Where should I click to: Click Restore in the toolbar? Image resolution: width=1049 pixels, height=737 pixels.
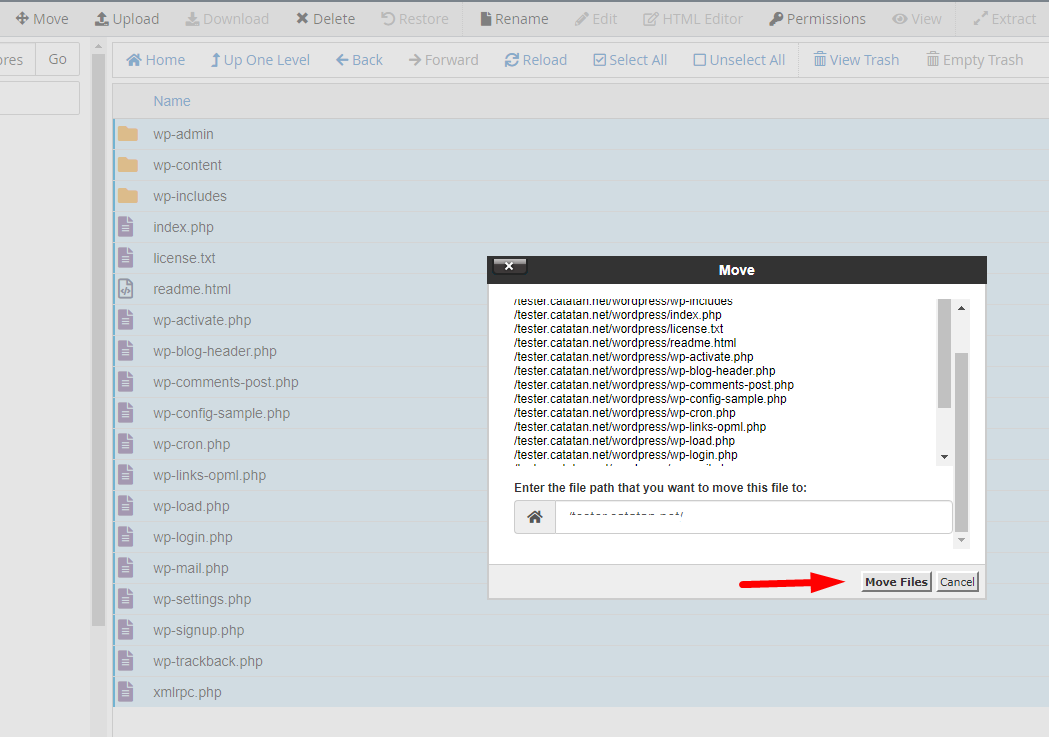415,19
